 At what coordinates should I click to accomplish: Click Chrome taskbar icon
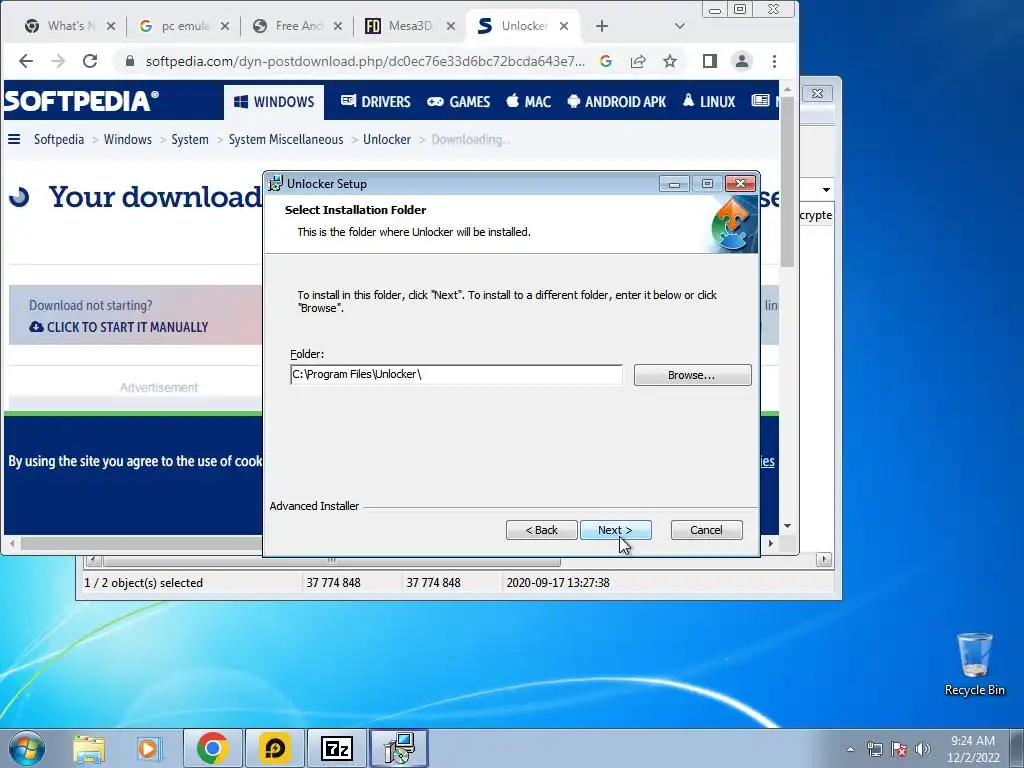[212, 748]
